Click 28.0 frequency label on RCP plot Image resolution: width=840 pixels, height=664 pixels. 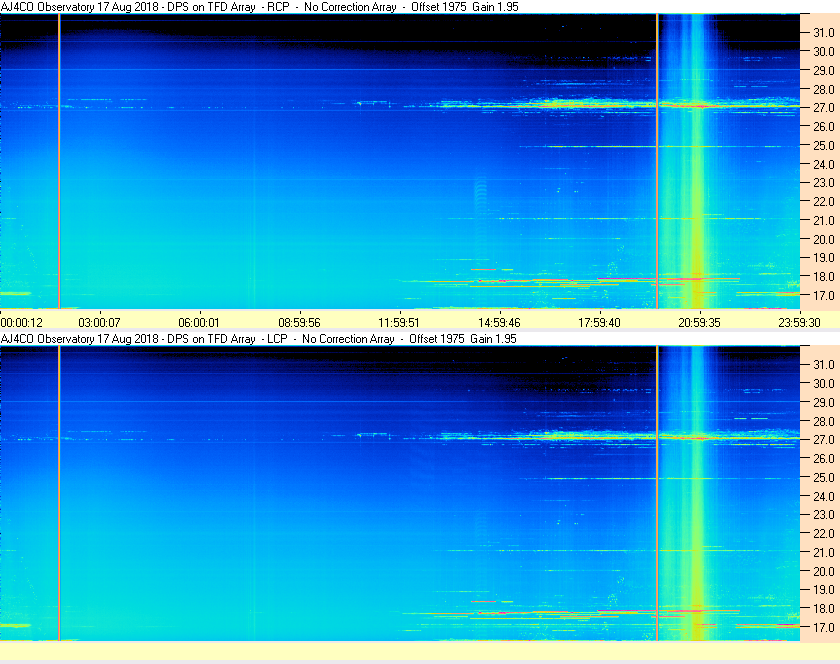[824, 89]
